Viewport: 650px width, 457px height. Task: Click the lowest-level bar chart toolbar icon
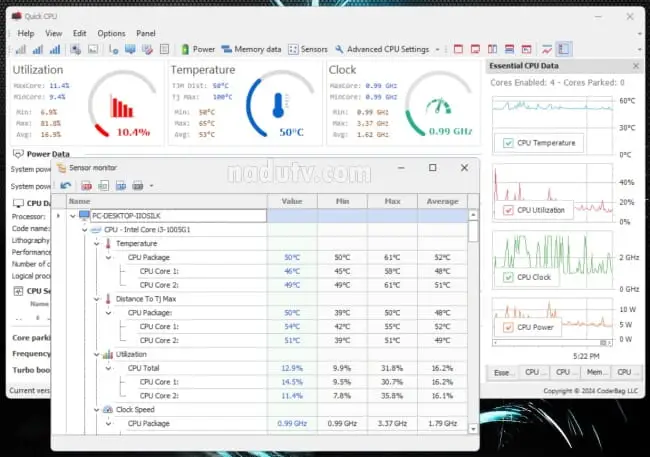[x=20, y=49]
